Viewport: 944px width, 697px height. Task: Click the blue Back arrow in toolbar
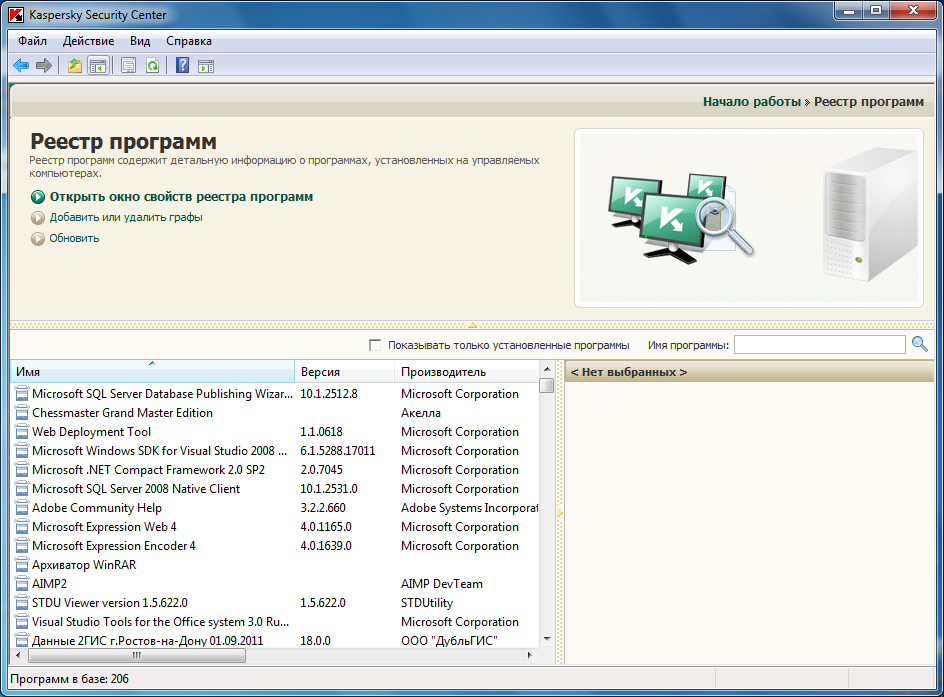click(21, 66)
